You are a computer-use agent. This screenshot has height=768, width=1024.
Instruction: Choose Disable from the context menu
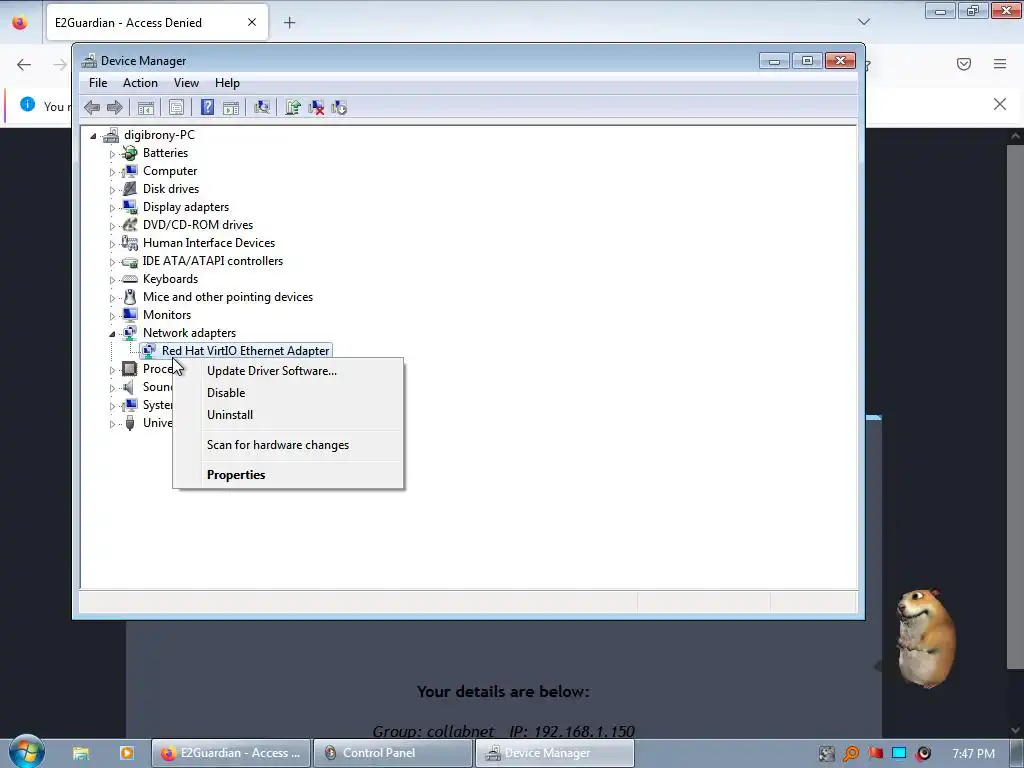(x=288, y=392)
